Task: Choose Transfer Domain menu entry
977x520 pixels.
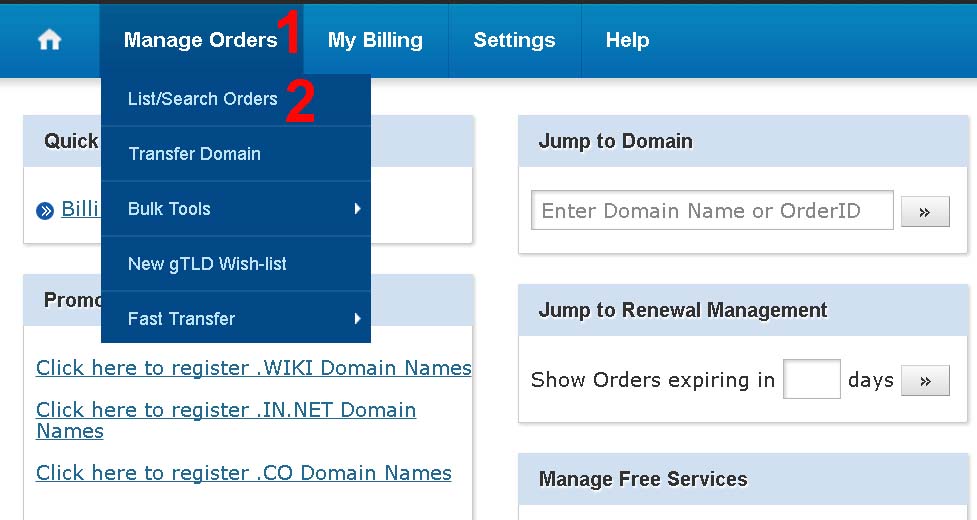Action: [194, 154]
